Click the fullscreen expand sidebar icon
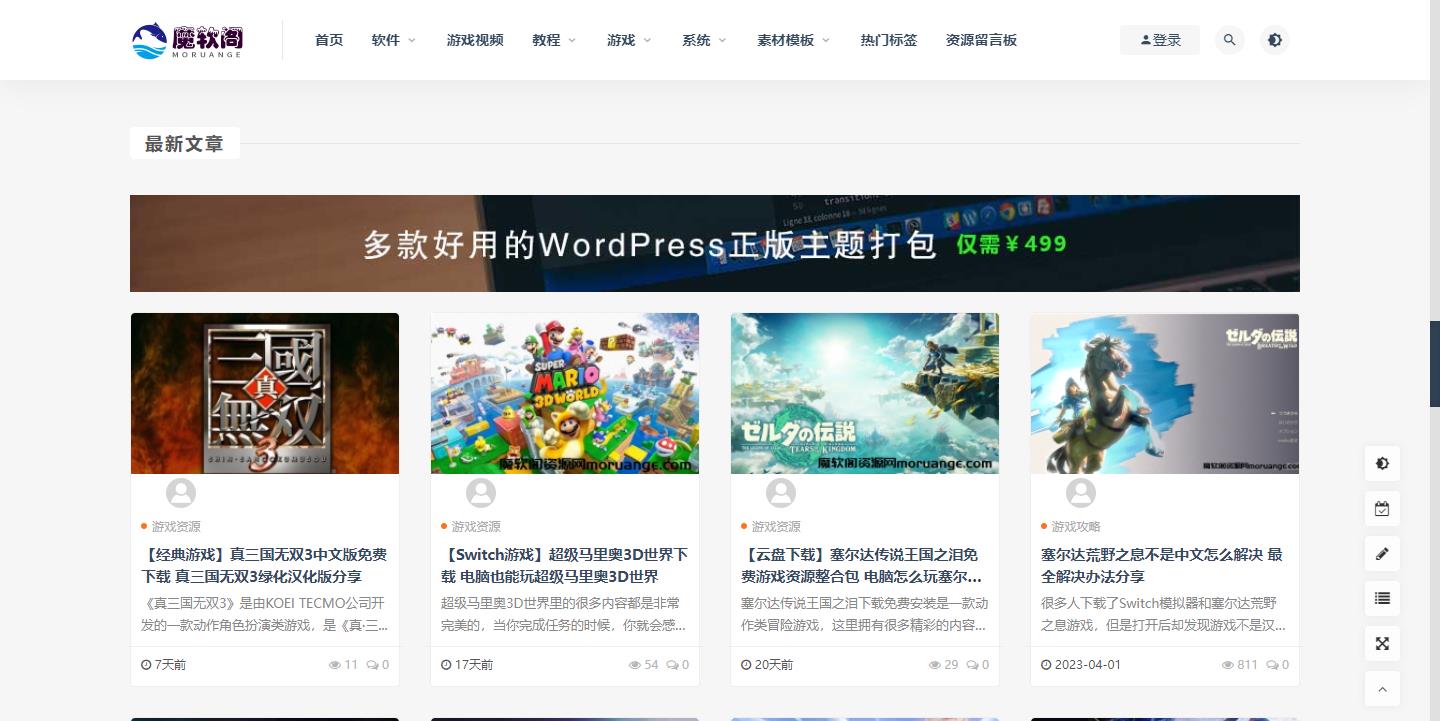1440x721 pixels. tap(1382, 644)
